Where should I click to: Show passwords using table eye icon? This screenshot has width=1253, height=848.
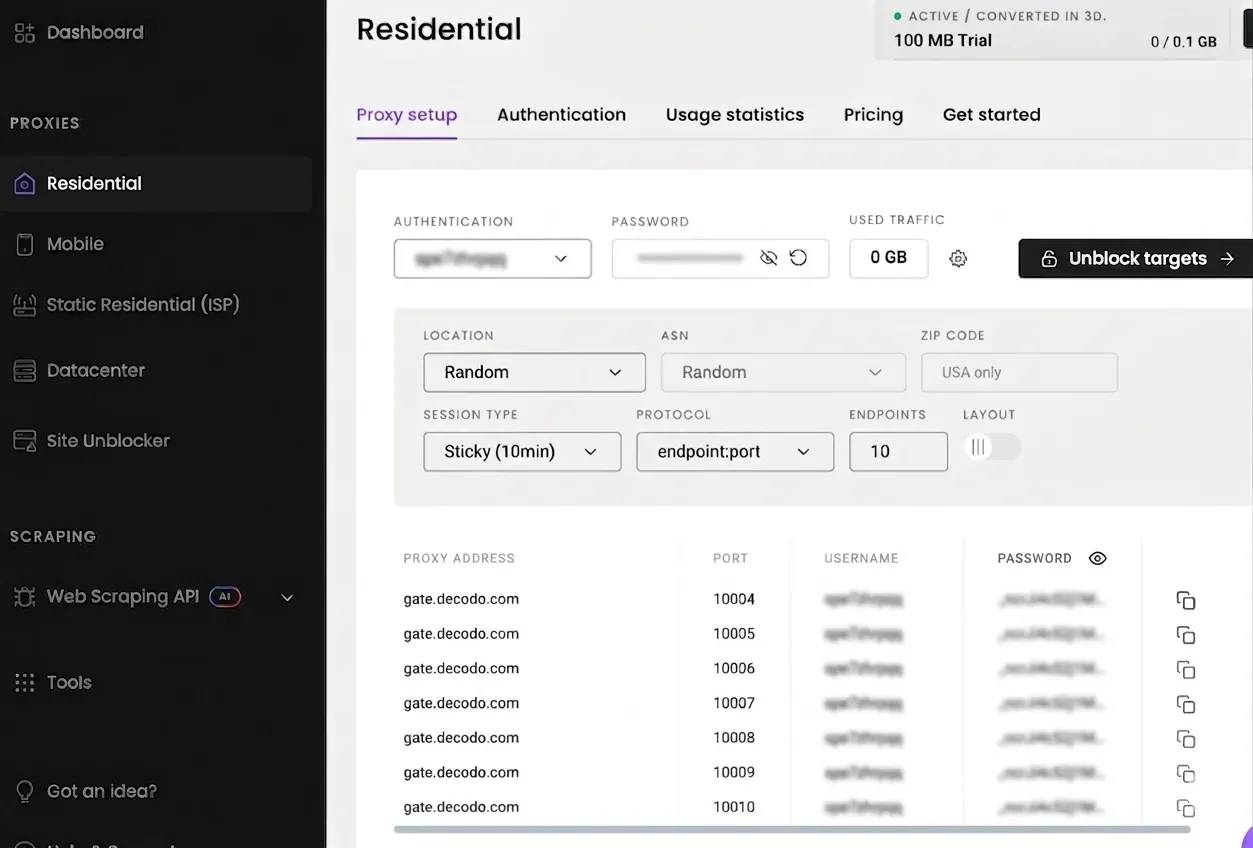(x=1097, y=559)
